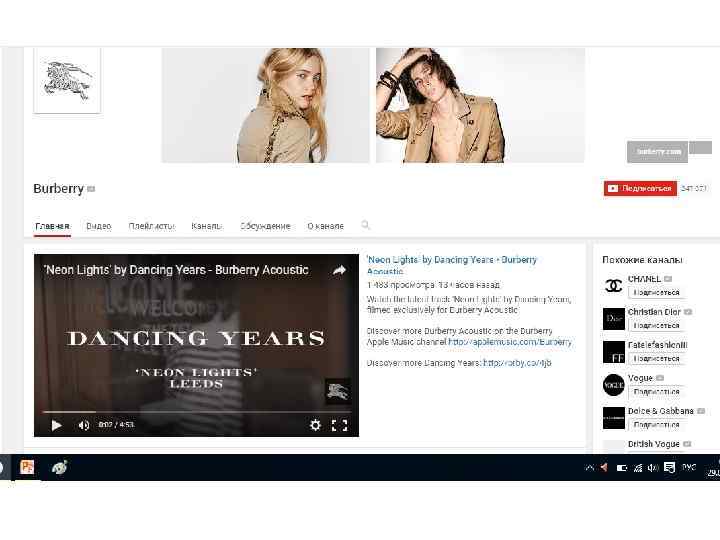Subscribe to Christian Dior channel

click(656, 326)
